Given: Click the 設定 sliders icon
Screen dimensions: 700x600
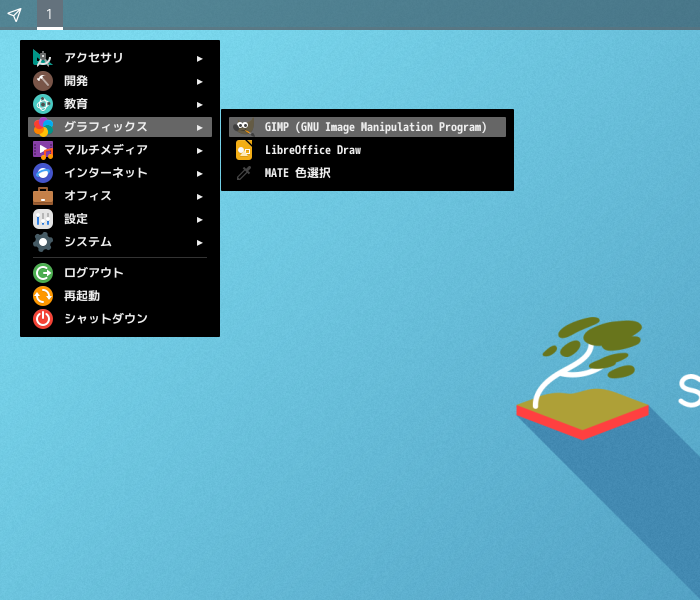Looking at the screenshot, I should click(43, 219).
